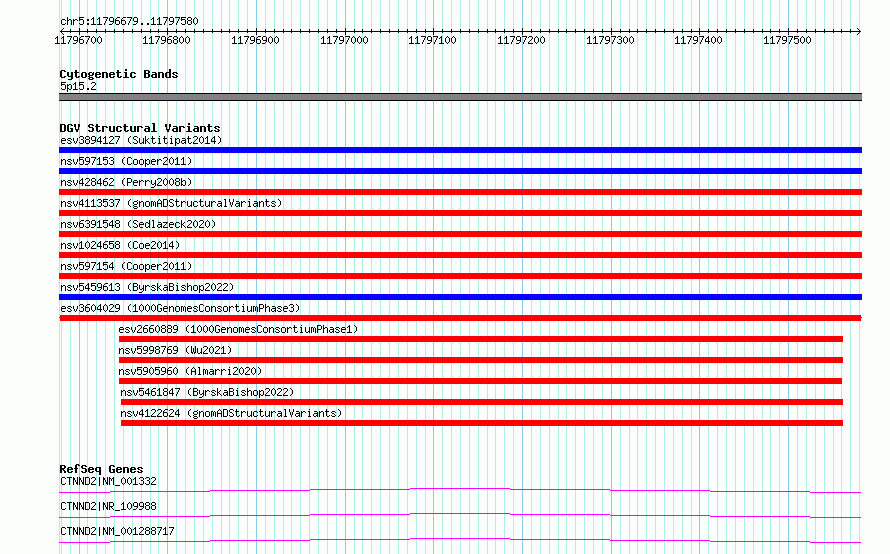The width and height of the screenshot is (890, 554).
Task: Select the nsv1024658 (Coe2014) label
Action: 120,245
